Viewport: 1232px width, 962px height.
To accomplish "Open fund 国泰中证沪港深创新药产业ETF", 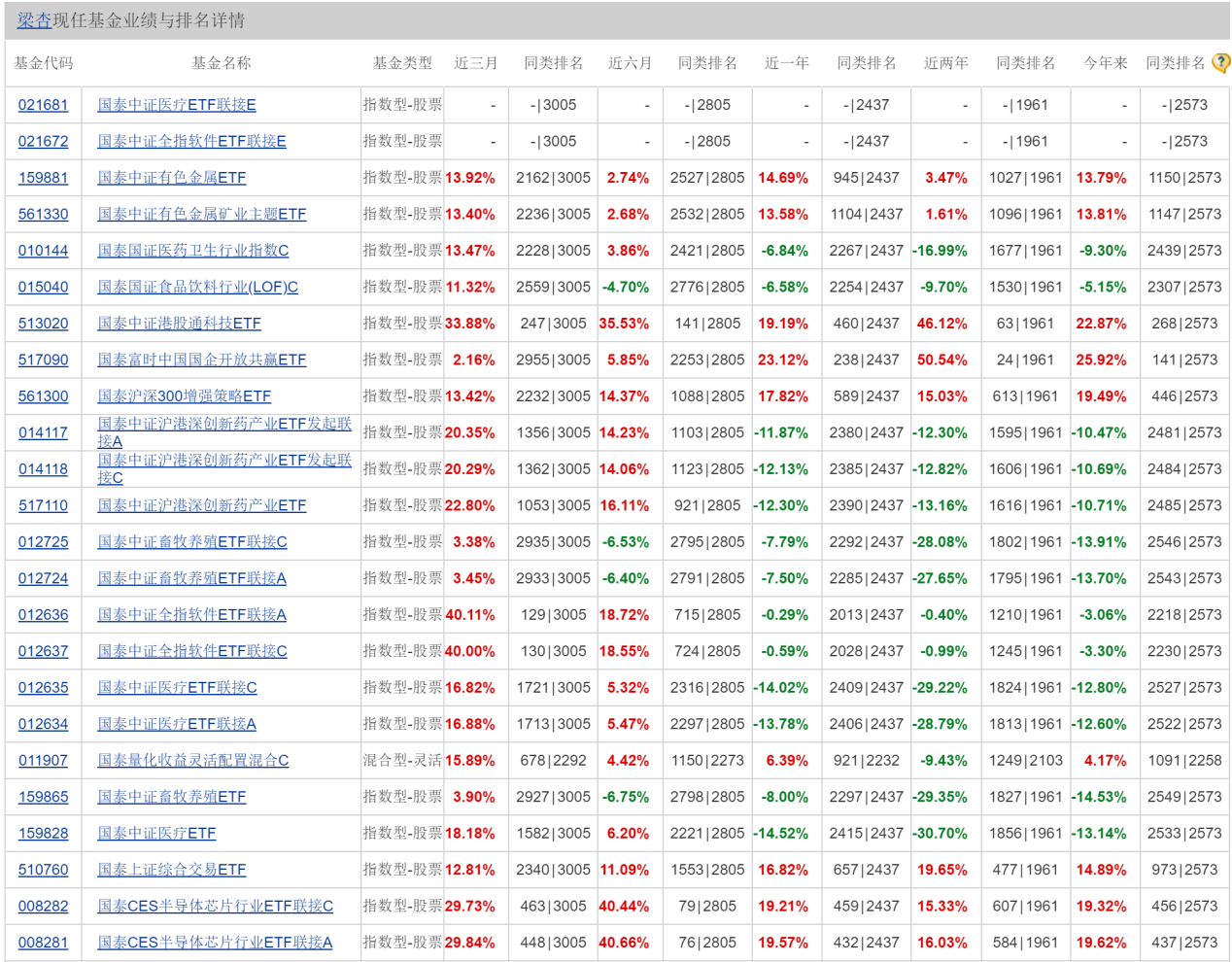I will click(202, 505).
